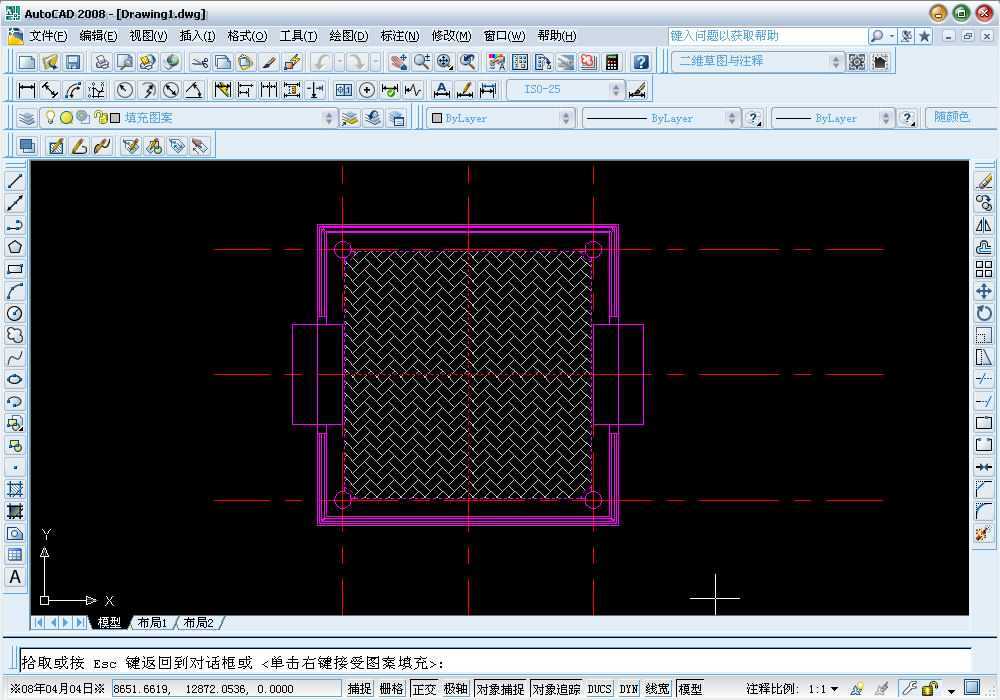Open the status bar menu arrow
The height and width of the screenshot is (700, 1000).
point(952,690)
